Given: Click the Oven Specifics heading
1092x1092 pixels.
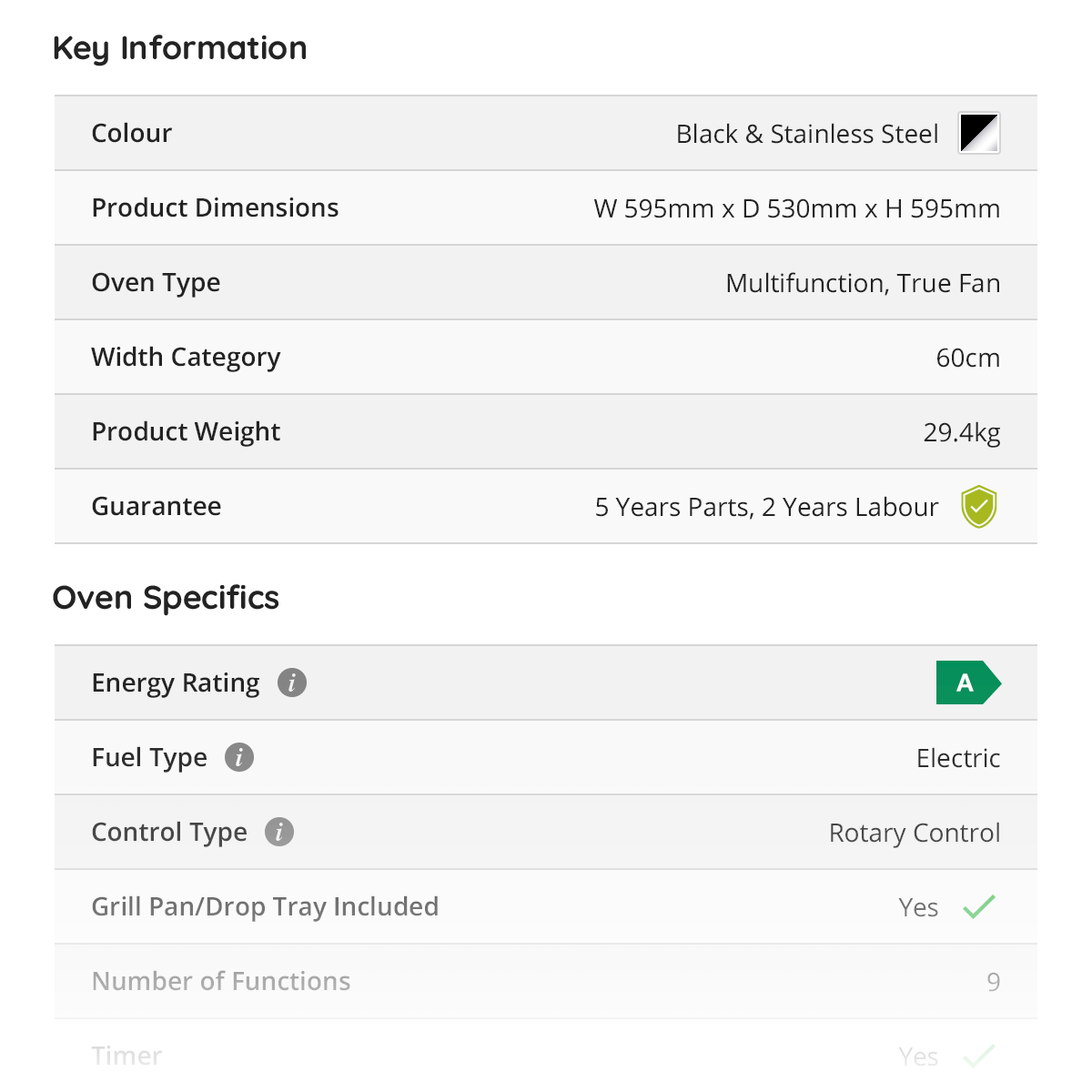Looking at the screenshot, I should [x=166, y=599].
